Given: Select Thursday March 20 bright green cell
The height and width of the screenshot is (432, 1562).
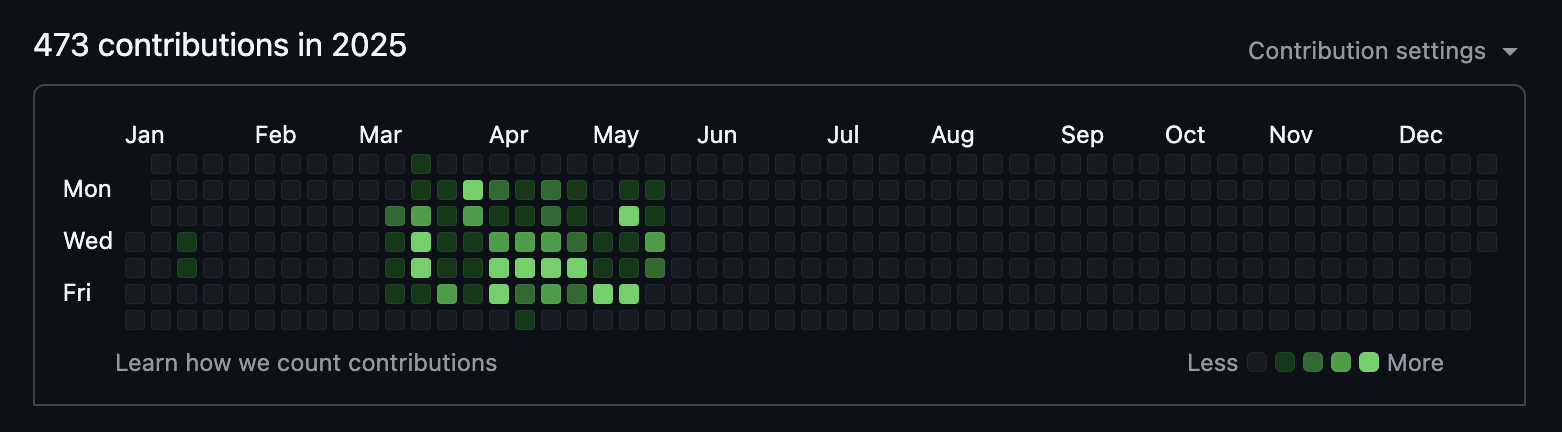Looking at the screenshot, I should point(421,267).
